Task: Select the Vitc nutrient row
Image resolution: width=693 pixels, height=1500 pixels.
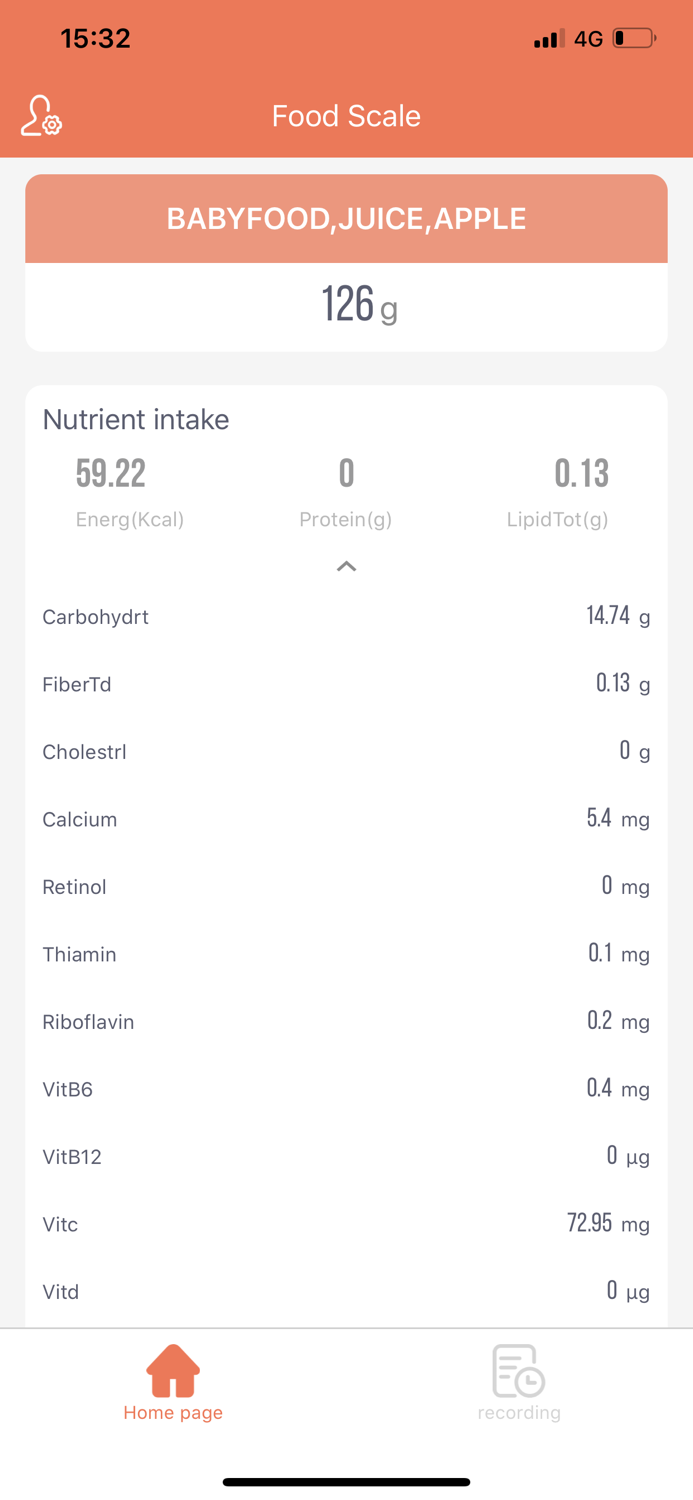Action: coord(346,1224)
